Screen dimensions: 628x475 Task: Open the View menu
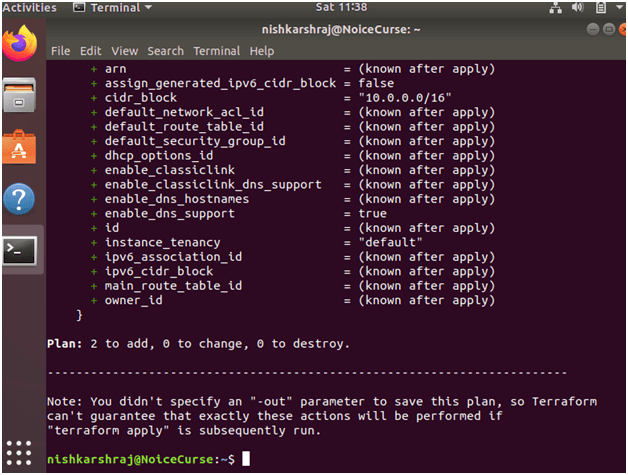(125, 50)
